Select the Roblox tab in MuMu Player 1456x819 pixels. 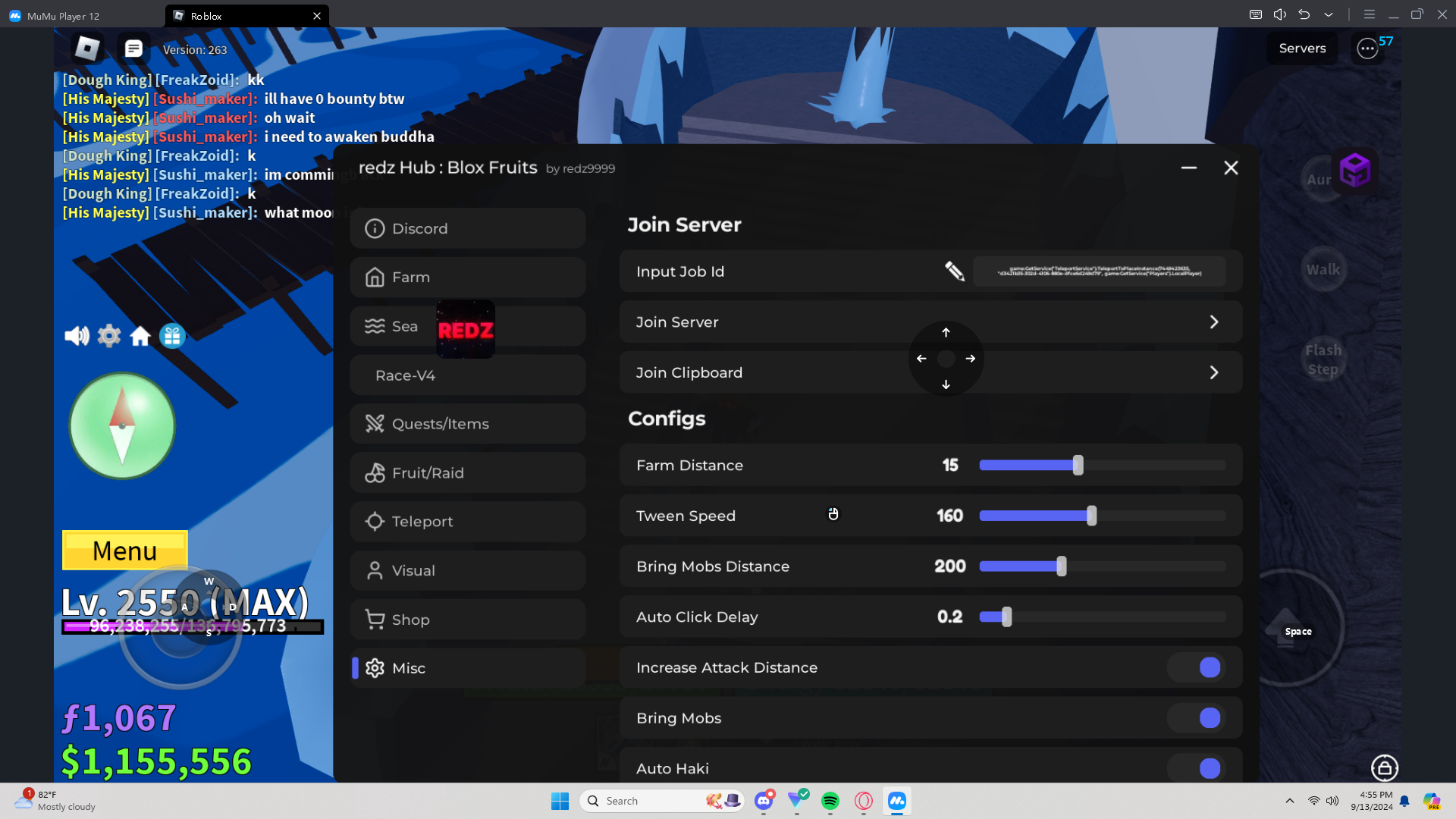click(x=246, y=15)
